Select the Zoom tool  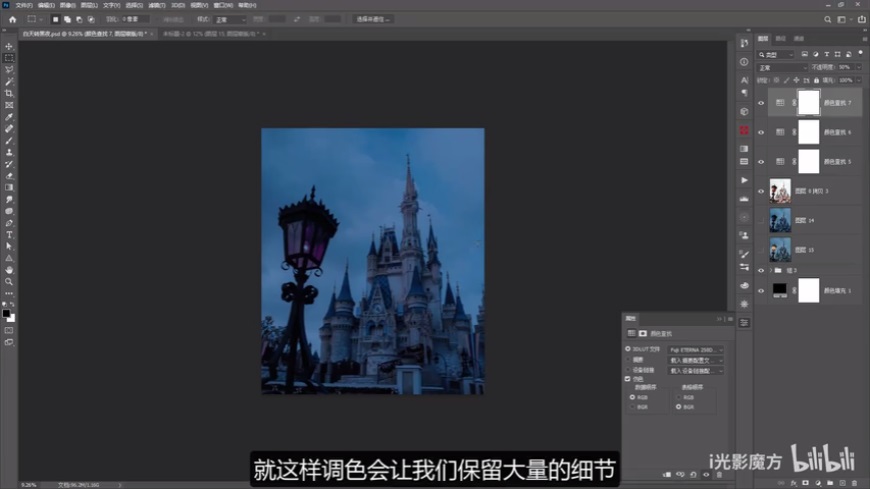click(x=9, y=281)
